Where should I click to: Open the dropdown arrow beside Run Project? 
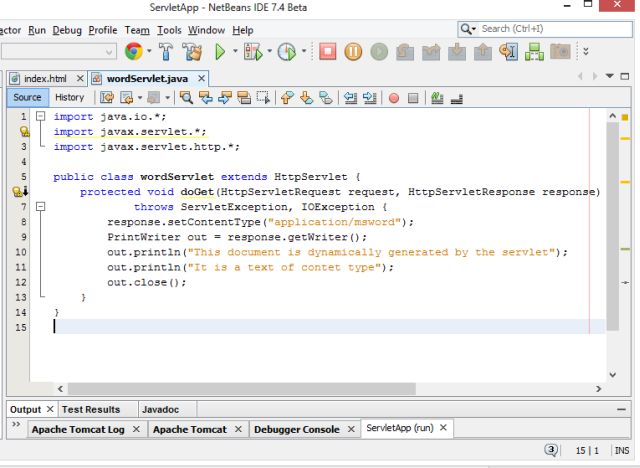[233, 51]
